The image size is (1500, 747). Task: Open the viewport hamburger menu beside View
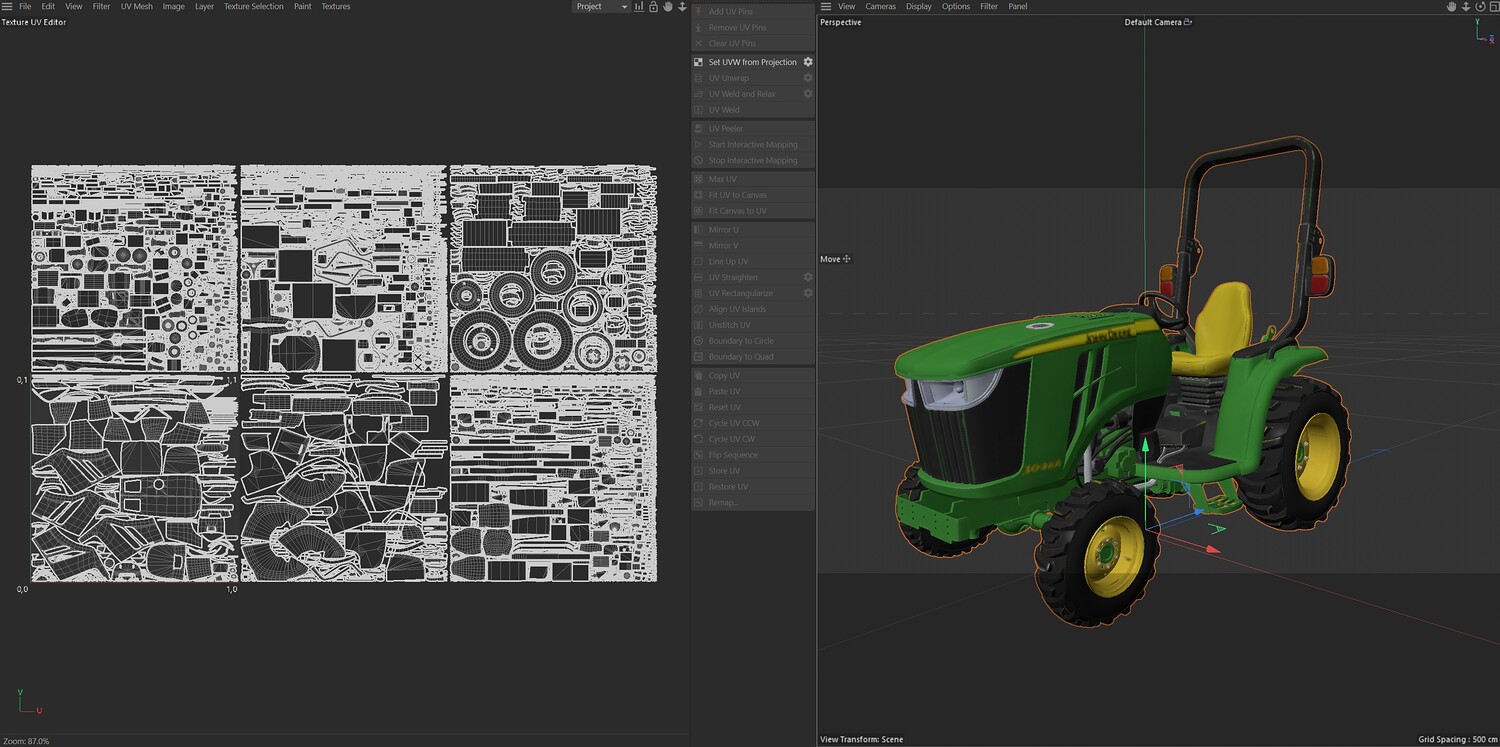825,6
